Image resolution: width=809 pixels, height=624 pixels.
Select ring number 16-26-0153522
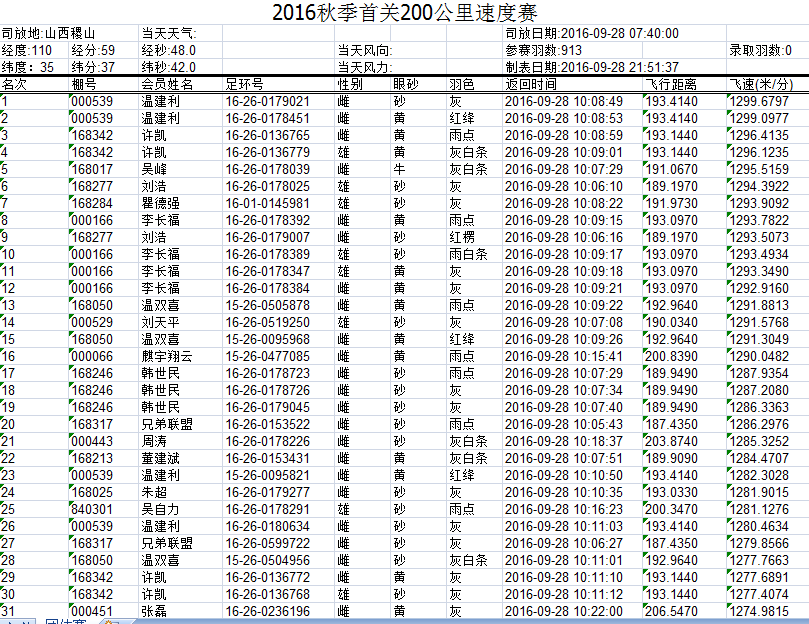coord(267,425)
